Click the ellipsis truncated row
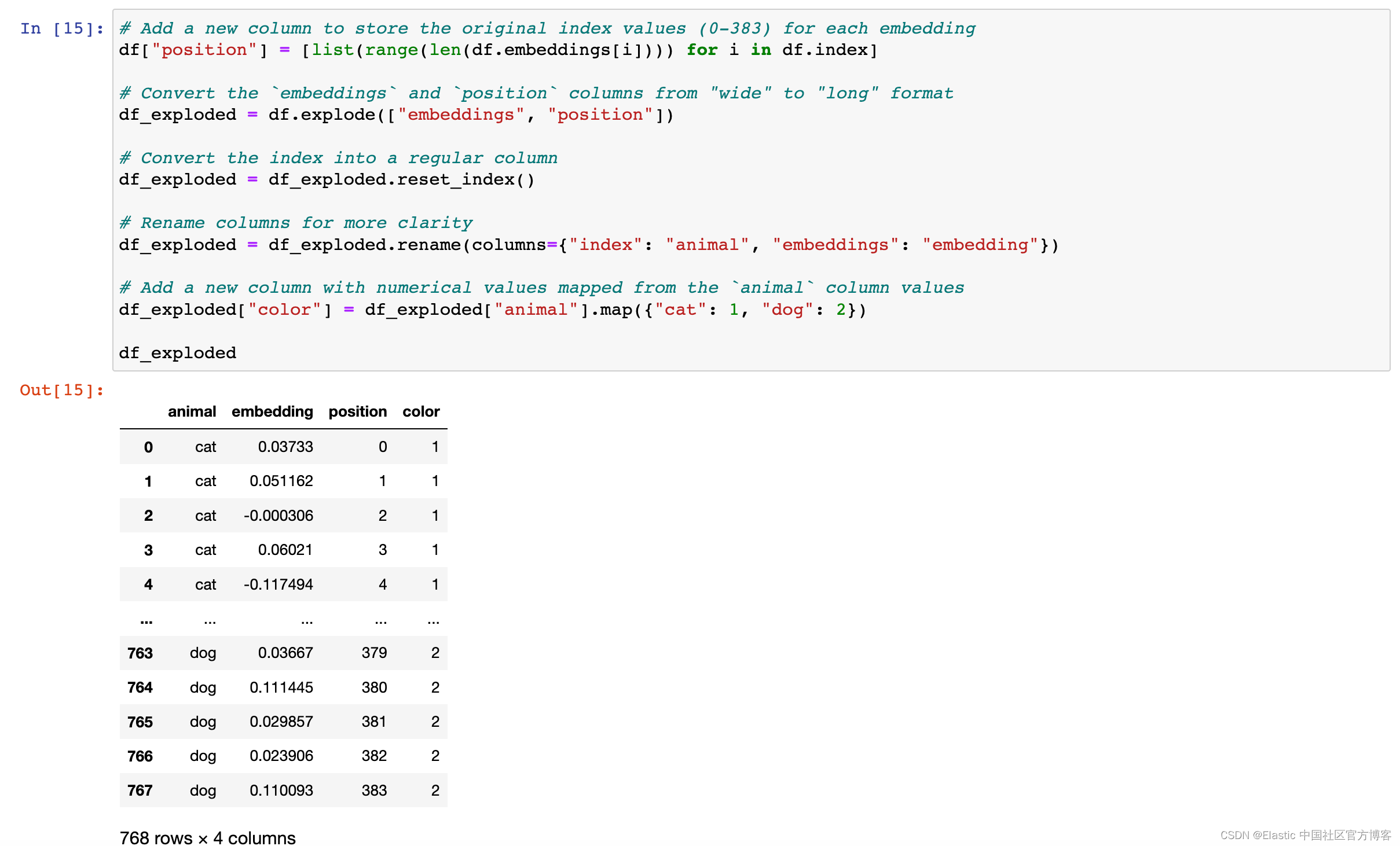 283,621
